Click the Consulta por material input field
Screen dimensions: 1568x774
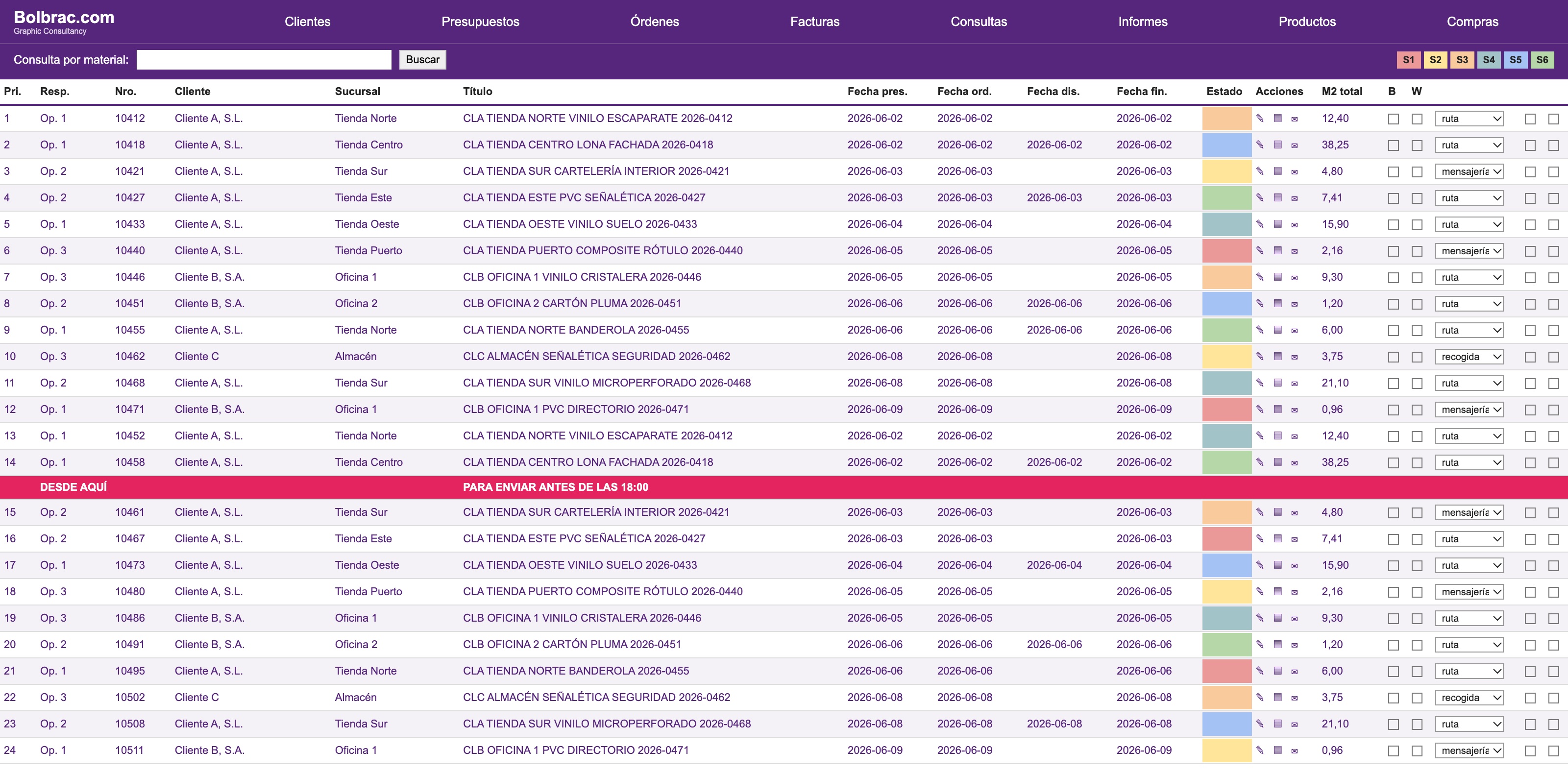click(264, 60)
